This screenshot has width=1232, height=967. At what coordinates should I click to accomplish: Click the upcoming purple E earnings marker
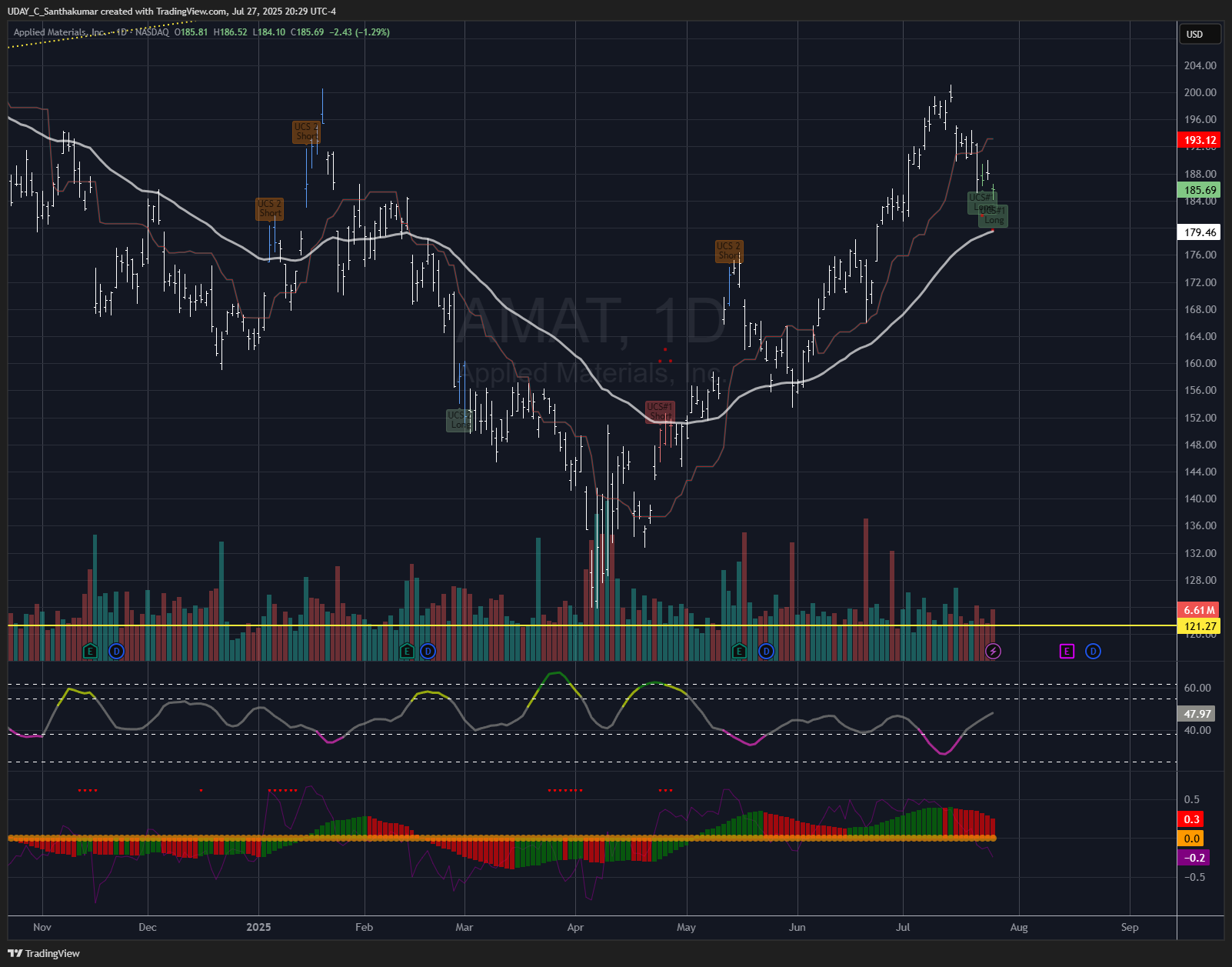point(1067,652)
